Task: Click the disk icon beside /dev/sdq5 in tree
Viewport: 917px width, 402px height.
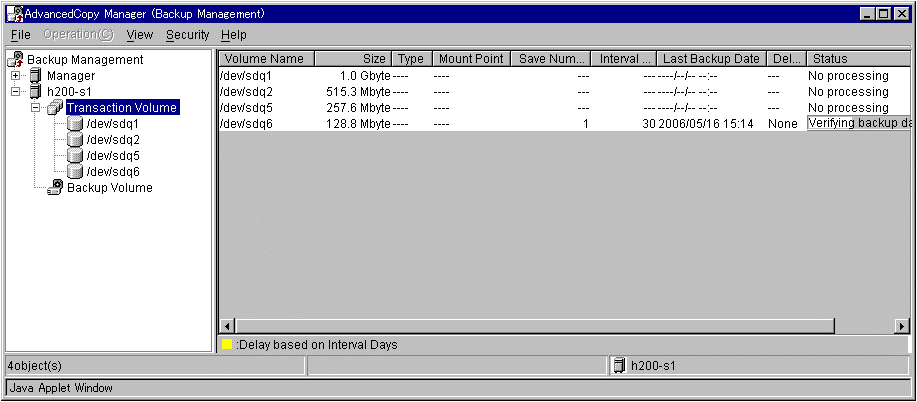Action: pos(74,156)
